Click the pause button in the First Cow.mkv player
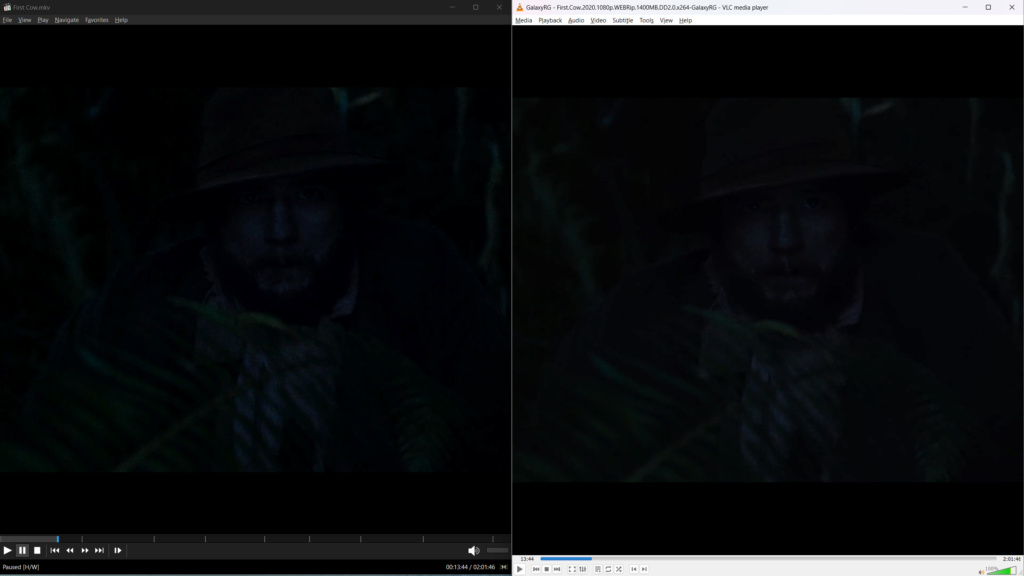 point(22,551)
